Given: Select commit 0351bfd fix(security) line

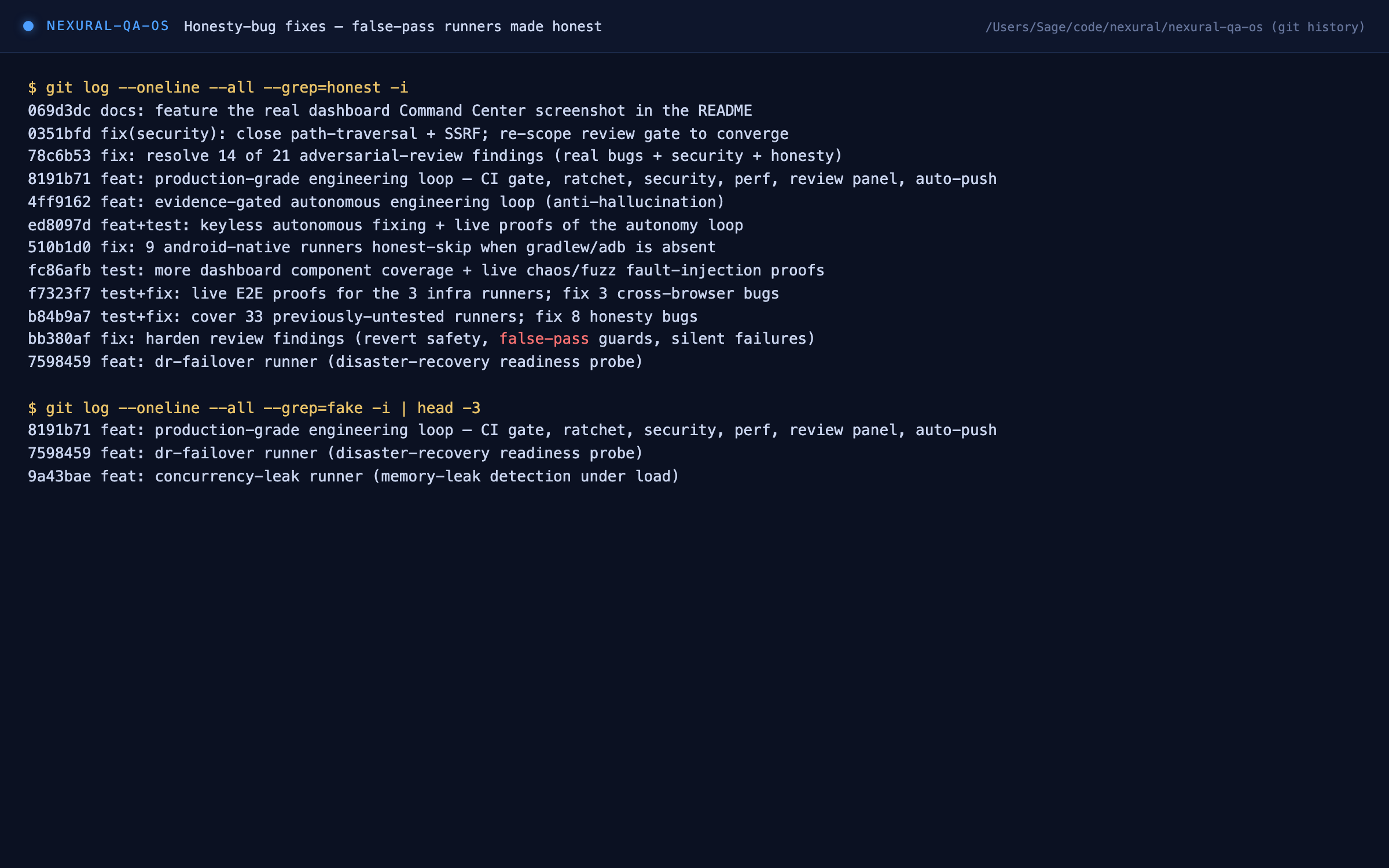Looking at the screenshot, I should click(x=408, y=134).
